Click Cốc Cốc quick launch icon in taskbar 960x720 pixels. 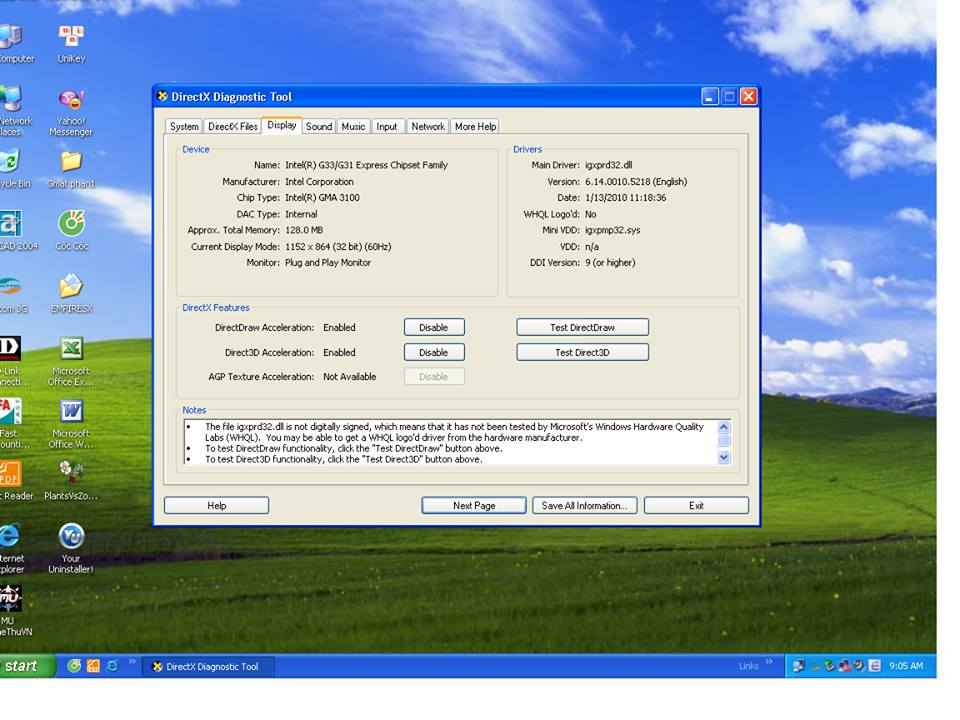pyautogui.click(x=74, y=666)
